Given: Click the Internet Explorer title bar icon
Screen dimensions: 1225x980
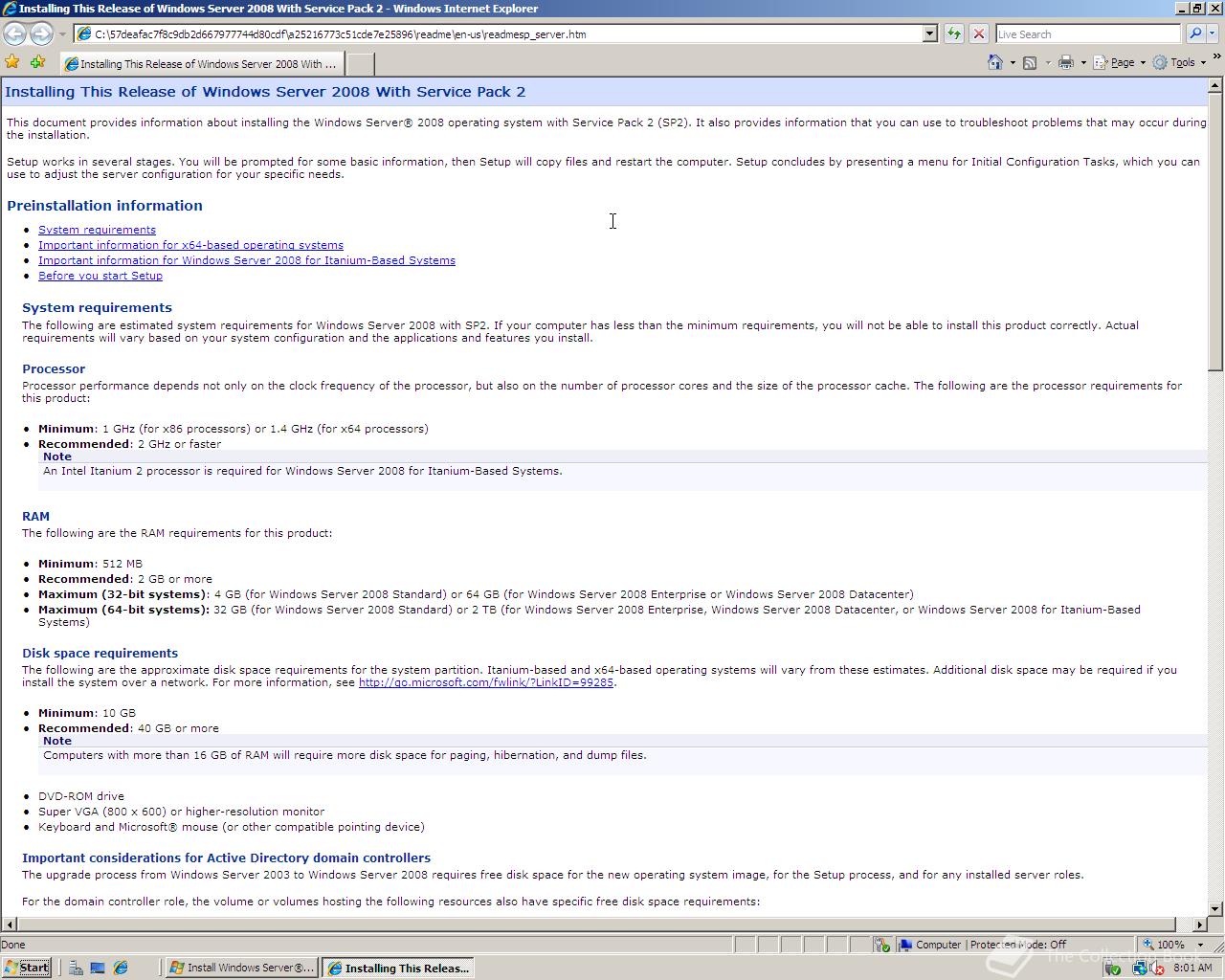Looking at the screenshot, I should [9, 9].
